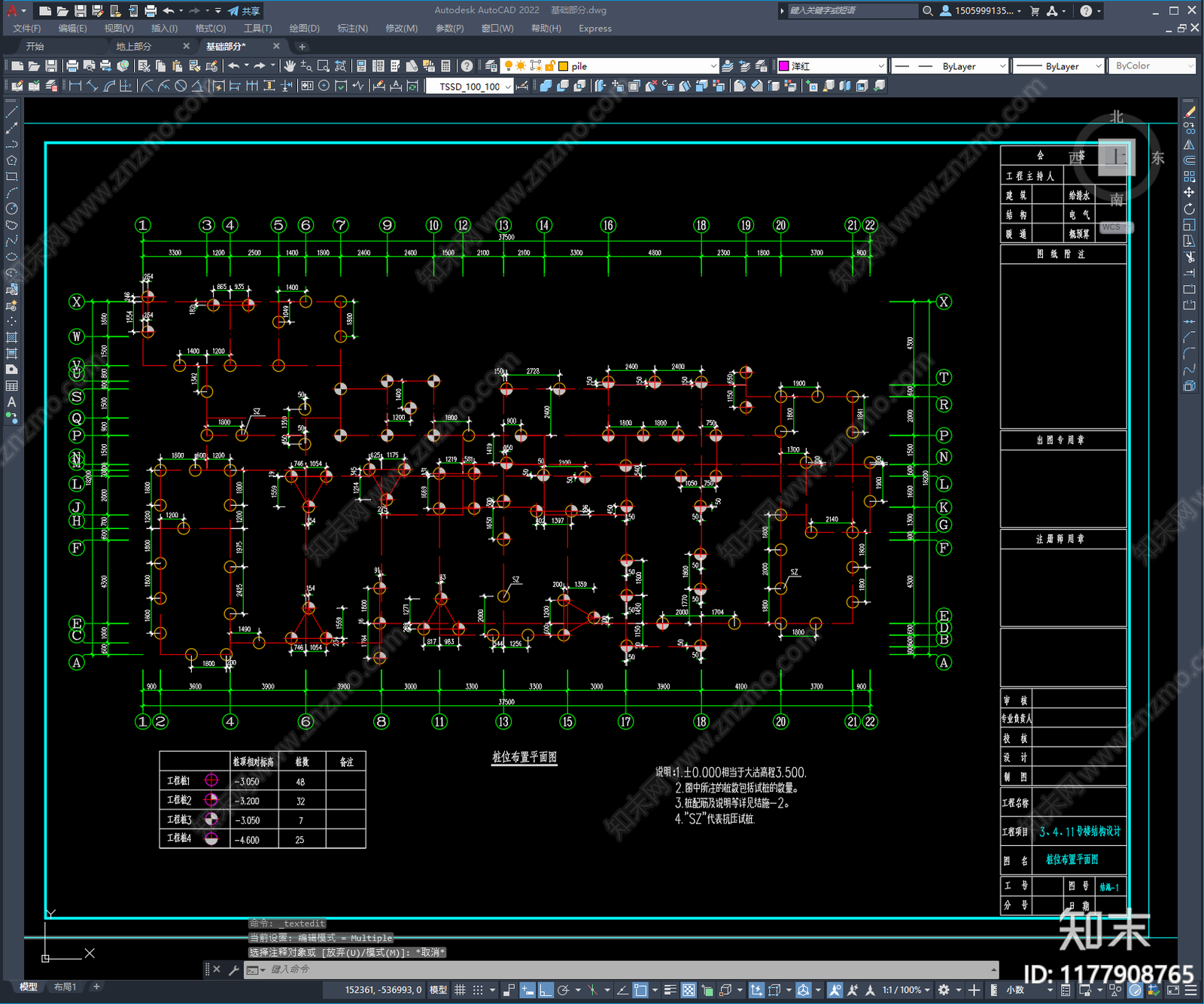Screen dimensions: 1204x1004
Task: Click the calculator icon in standard toolbar
Action: [x=445, y=66]
